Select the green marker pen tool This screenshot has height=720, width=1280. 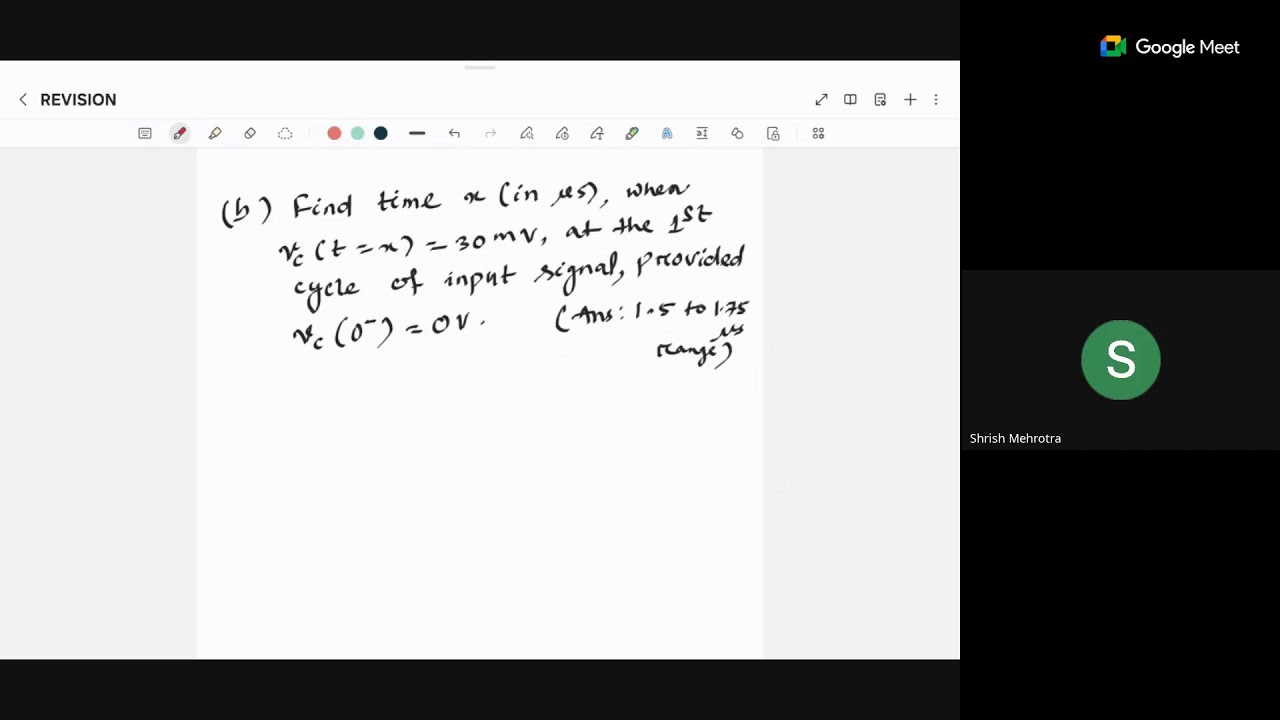[x=632, y=133]
